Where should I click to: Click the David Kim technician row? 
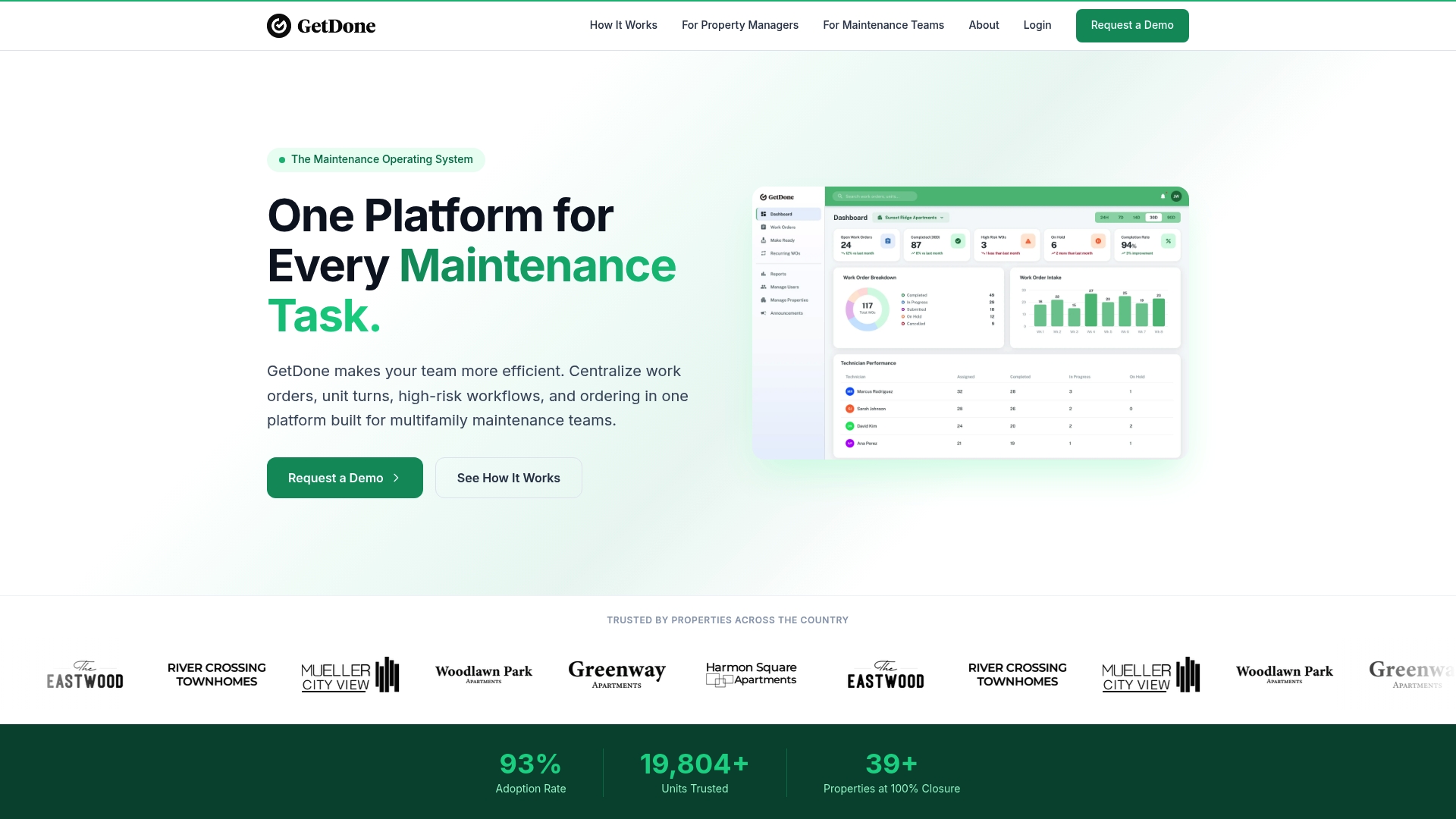pyautogui.click(x=1007, y=426)
